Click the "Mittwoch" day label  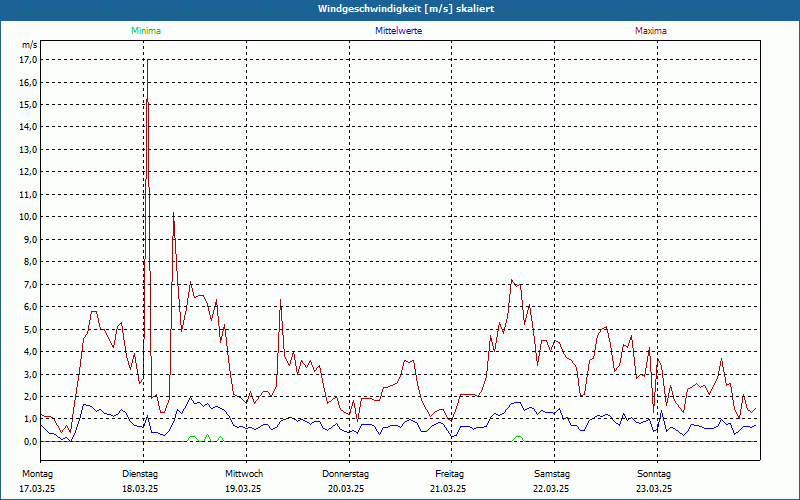point(244,474)
